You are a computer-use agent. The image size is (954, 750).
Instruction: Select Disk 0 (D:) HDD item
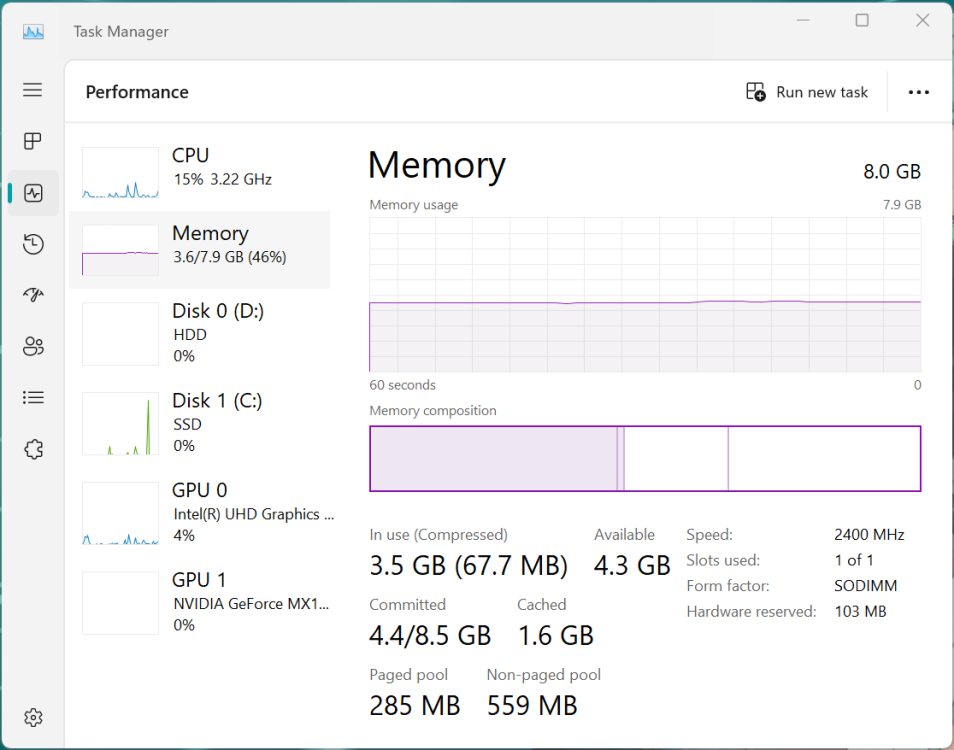(200, 333)
